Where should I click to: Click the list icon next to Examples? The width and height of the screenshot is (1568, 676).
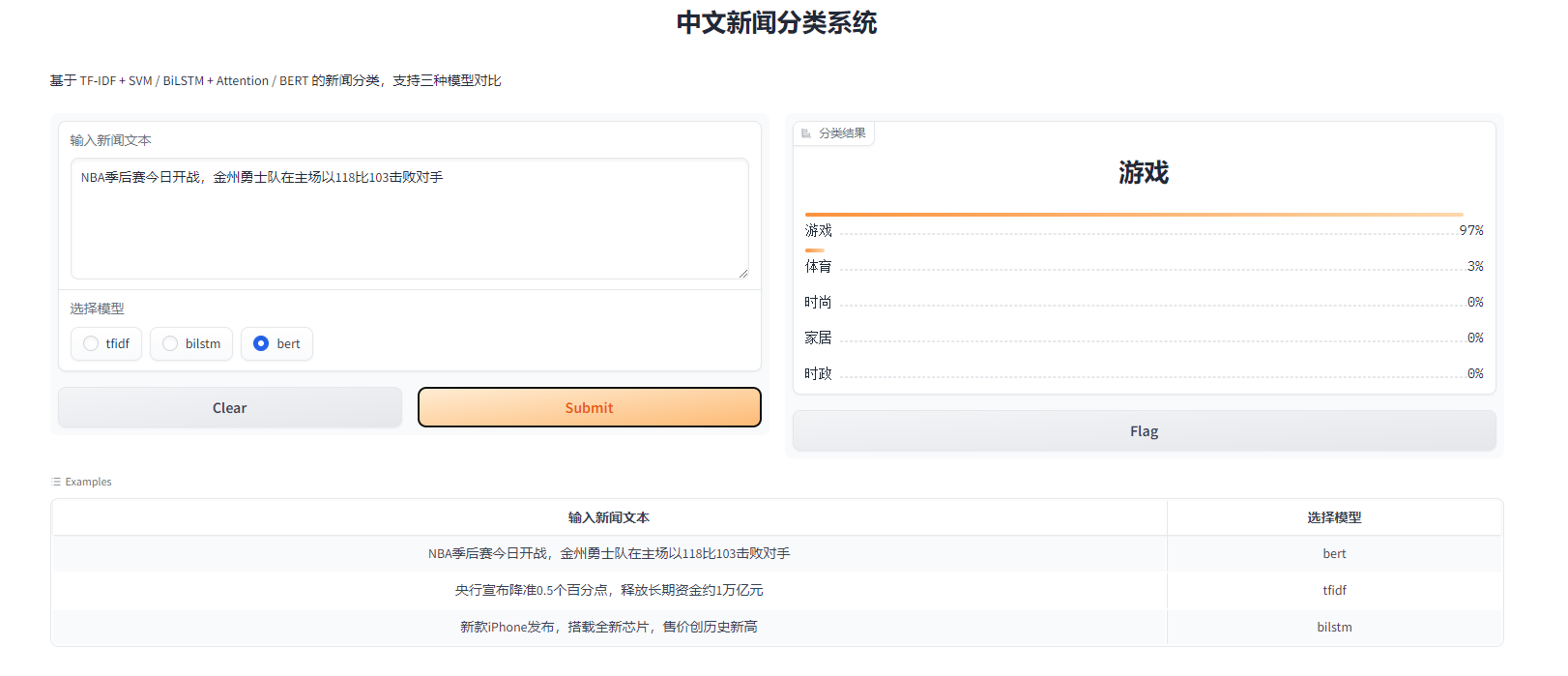pyautogui.click(x=56, y=482)
